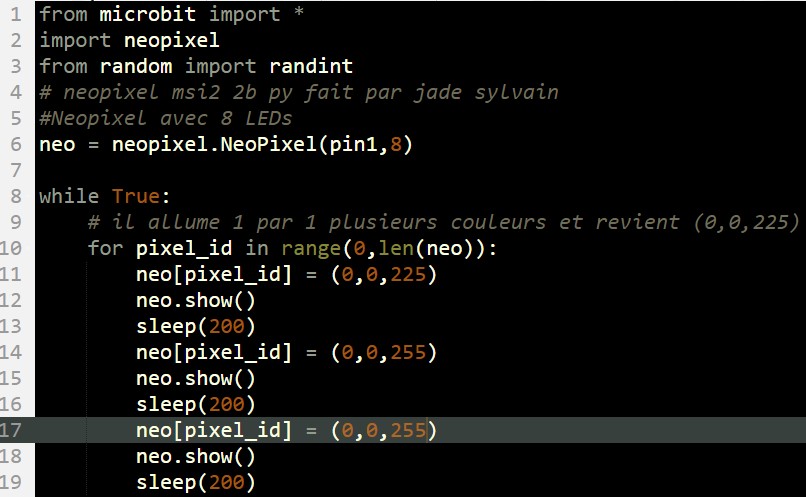806x497 pixels.
Task: Click line number 7 in the gutter
Action: tap(16, 170)
